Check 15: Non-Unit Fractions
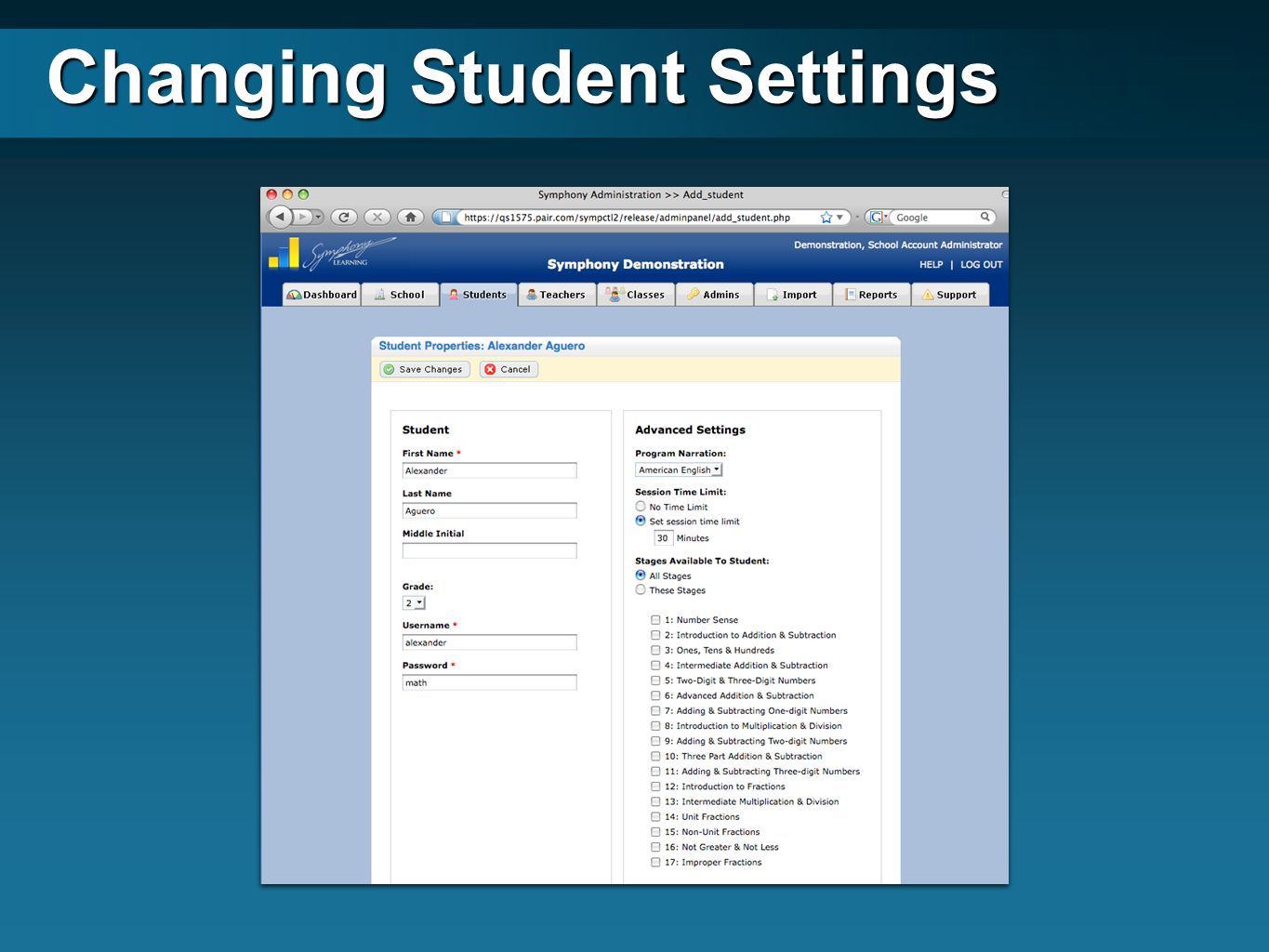 (655, 832)
